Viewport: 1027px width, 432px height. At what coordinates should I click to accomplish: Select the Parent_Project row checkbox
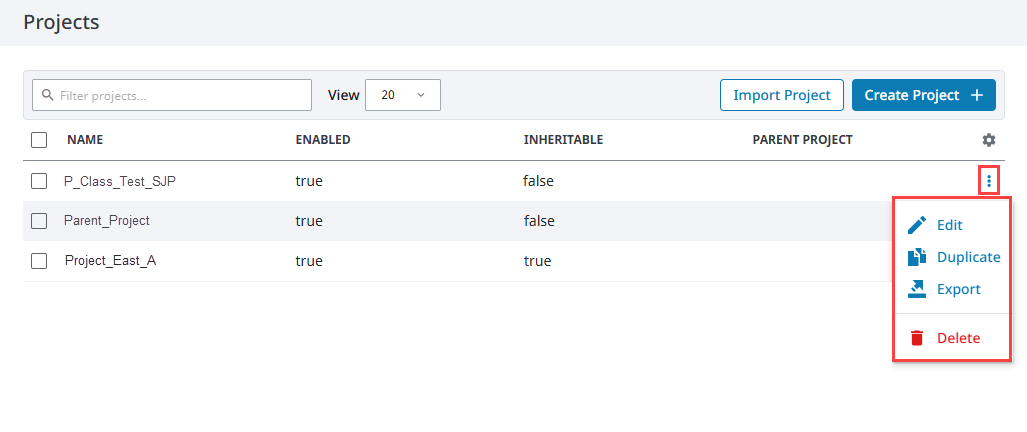point(39,221)
